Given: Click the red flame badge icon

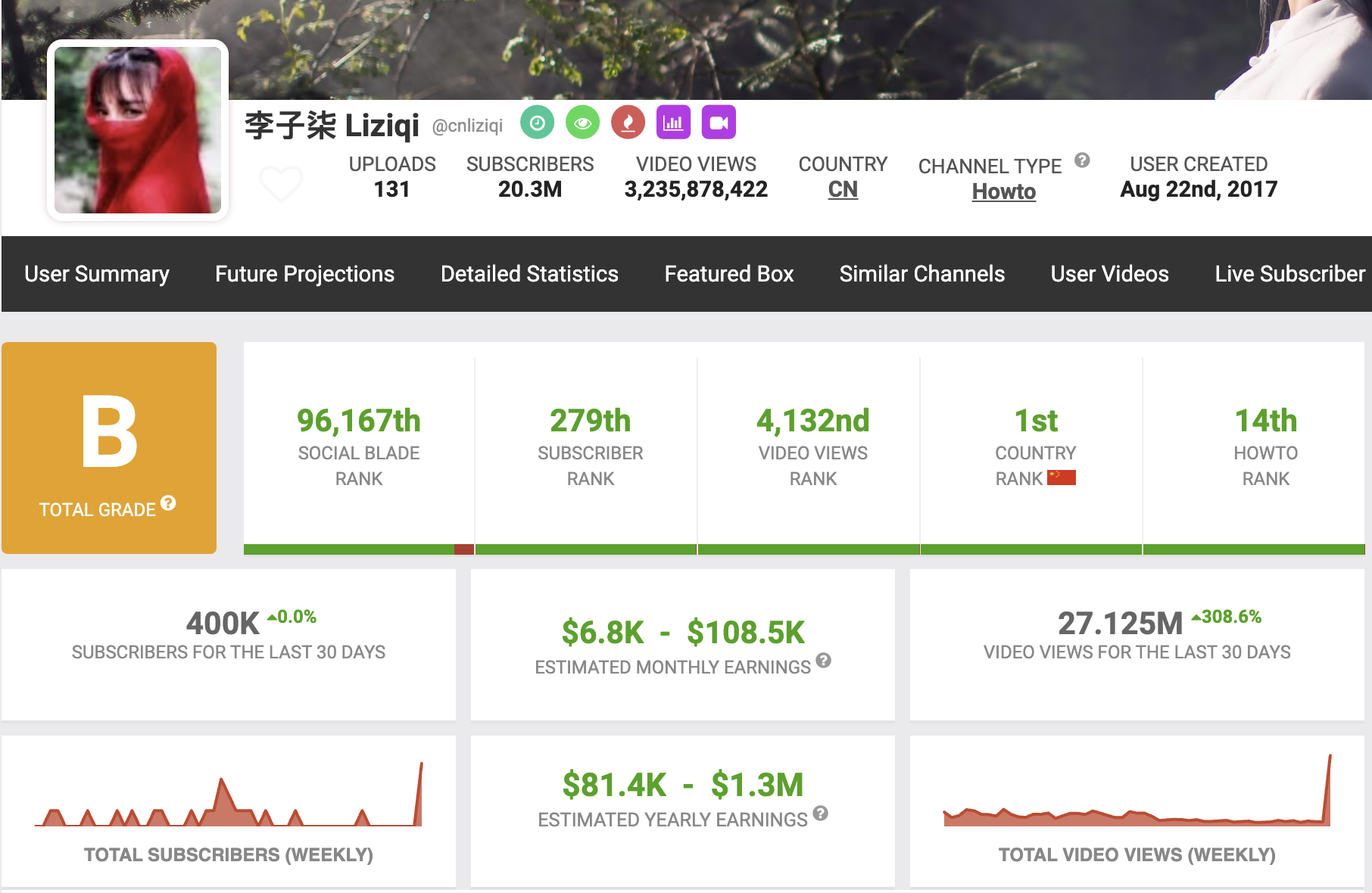Looking at the screenshot, I should tap(628, 123).
